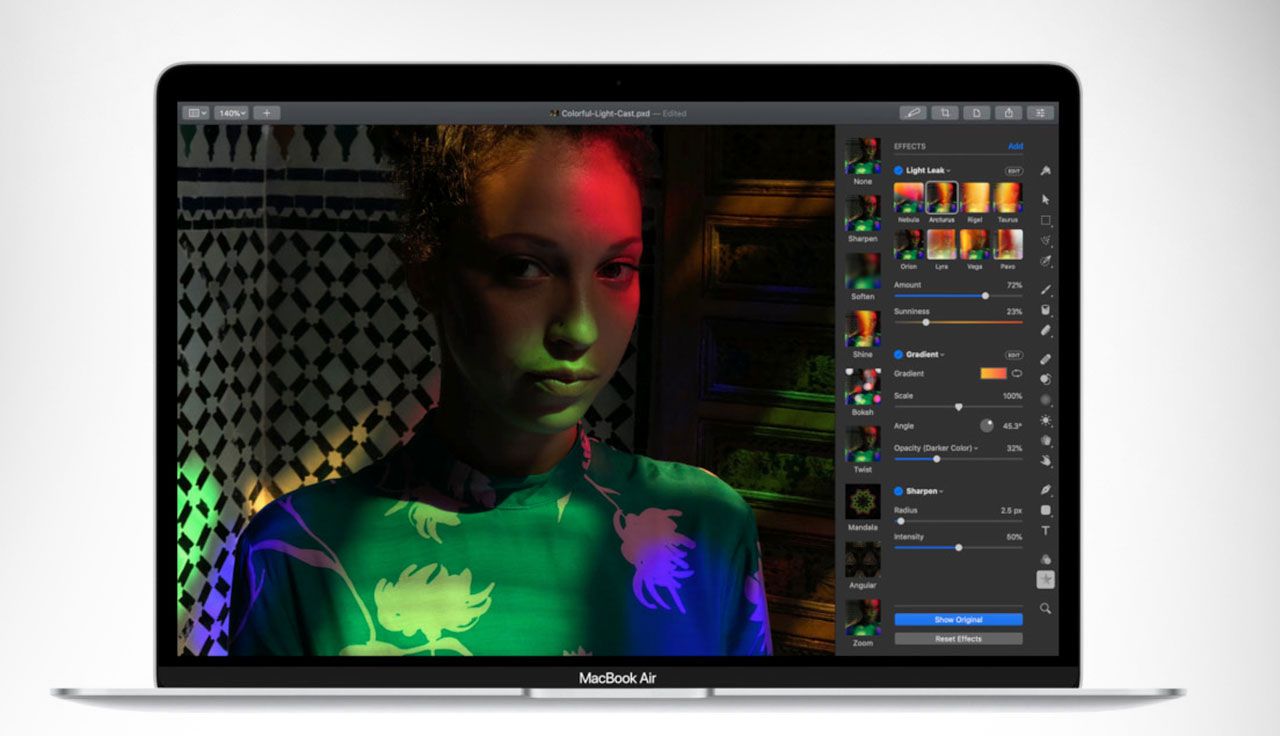Select the Zoom magnifier tool
The width and height of the screenshot is (1280, 736).
pyautogui.click(x=1046, y=608)
